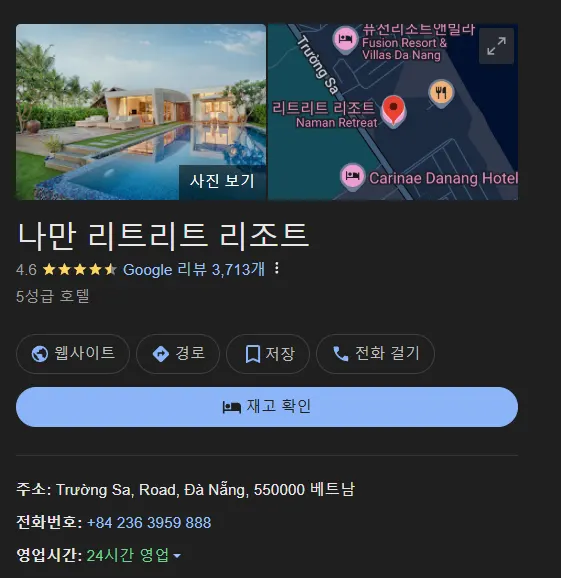Open 사진 보기 photo viewer
The image size is (561, 578).
click(x=222, y=182)
